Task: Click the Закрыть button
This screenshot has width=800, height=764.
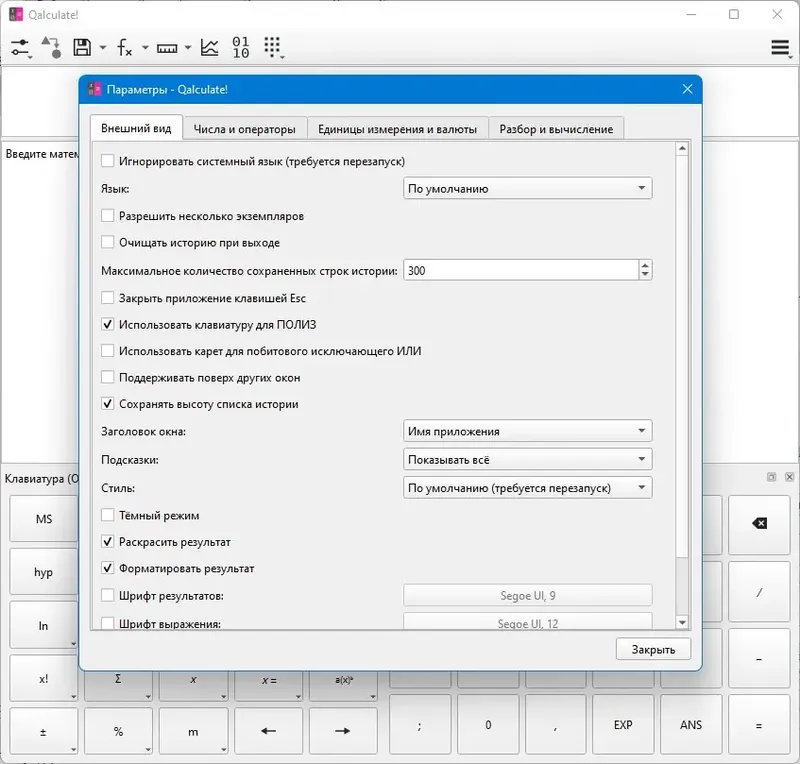Action: [x=653, y=649]
